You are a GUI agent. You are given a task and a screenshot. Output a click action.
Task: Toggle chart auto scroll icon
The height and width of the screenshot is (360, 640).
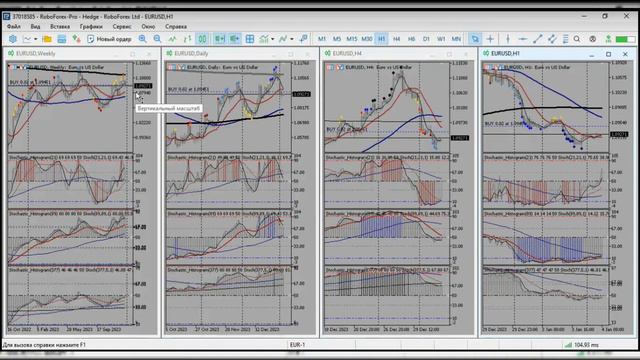coord(235,39)
